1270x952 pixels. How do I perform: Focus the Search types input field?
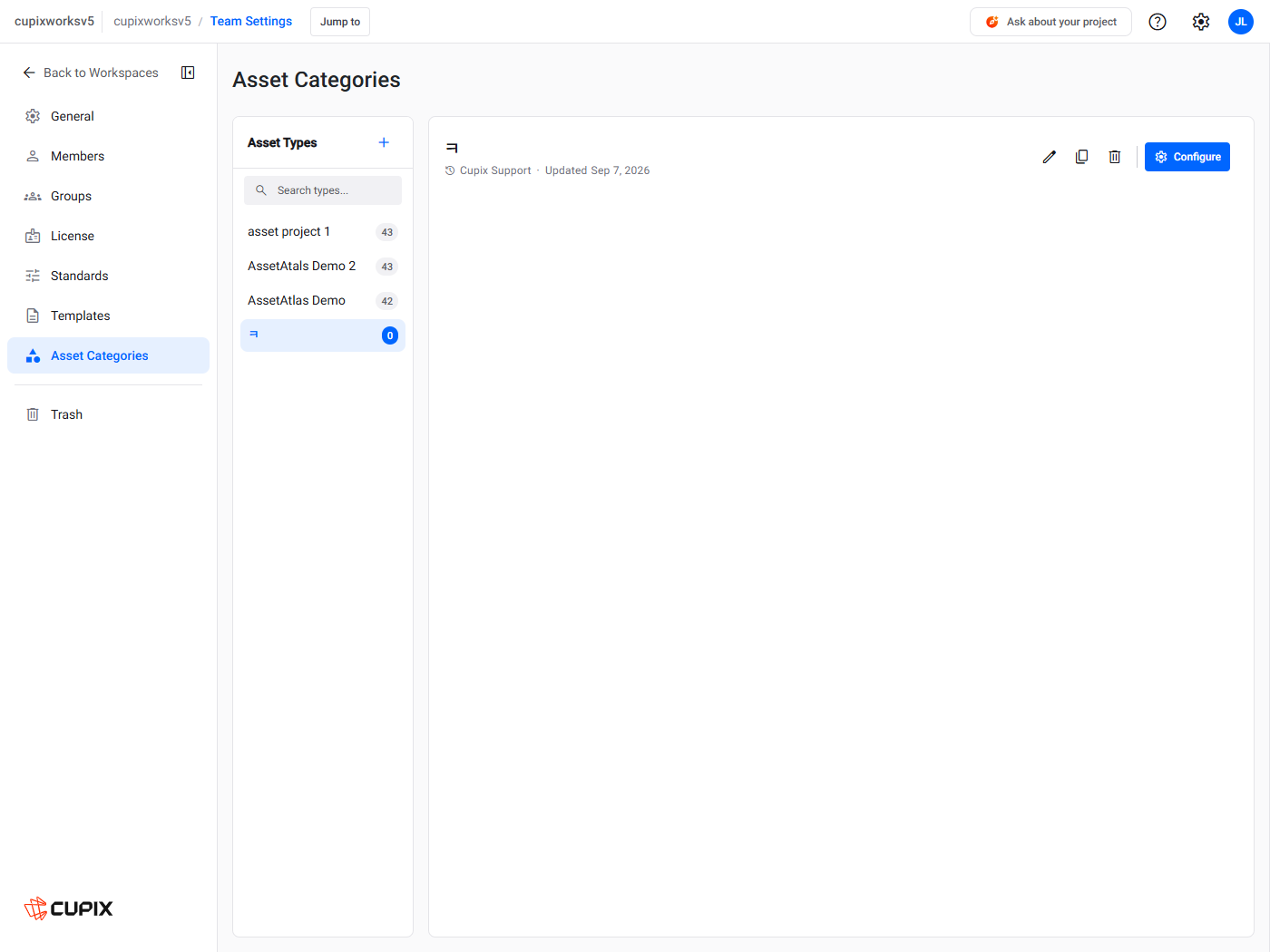pyautogui.click(x=323, y=190)
